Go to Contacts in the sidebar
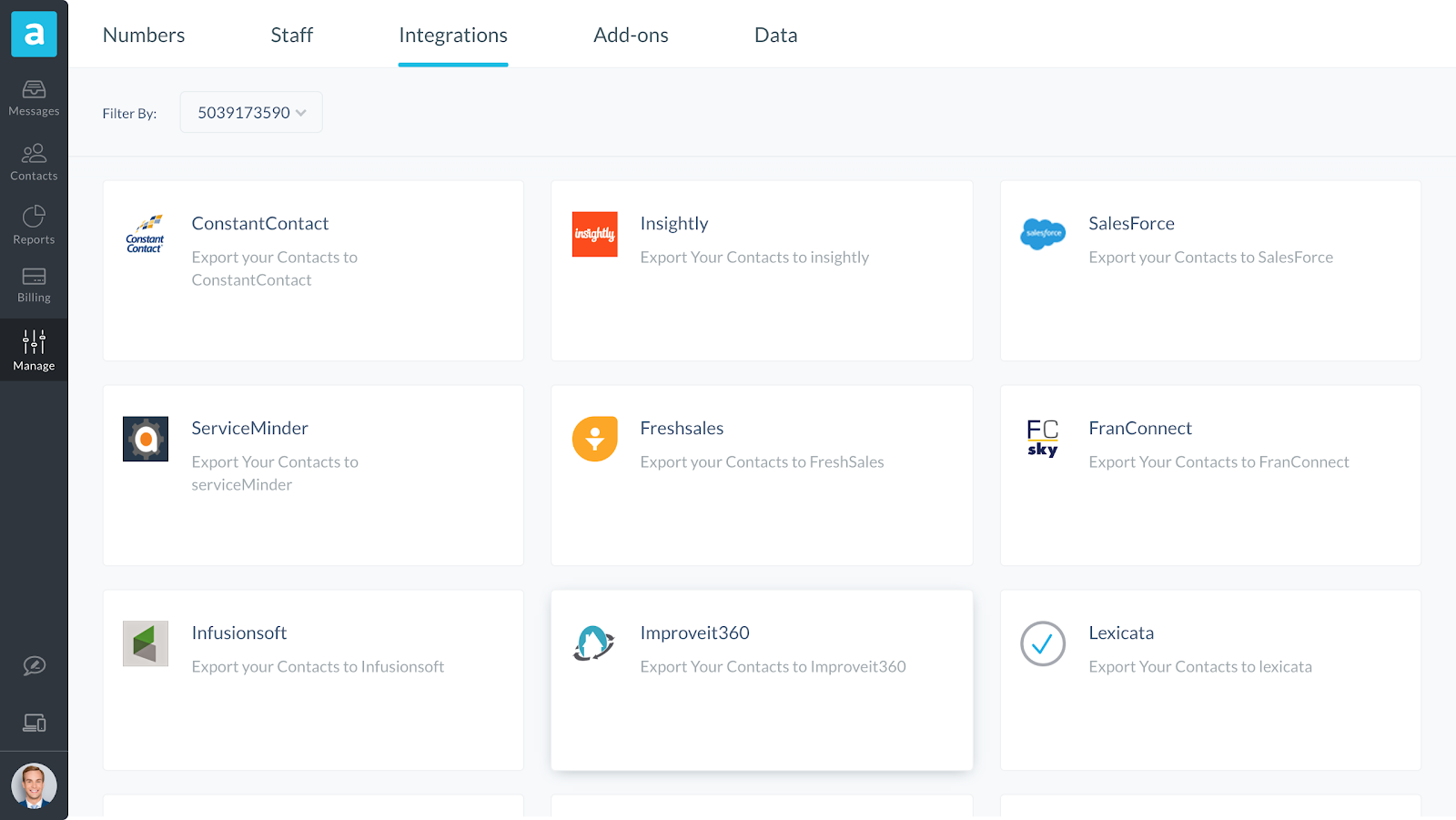The image size is (1456, 820). point(34,162)
